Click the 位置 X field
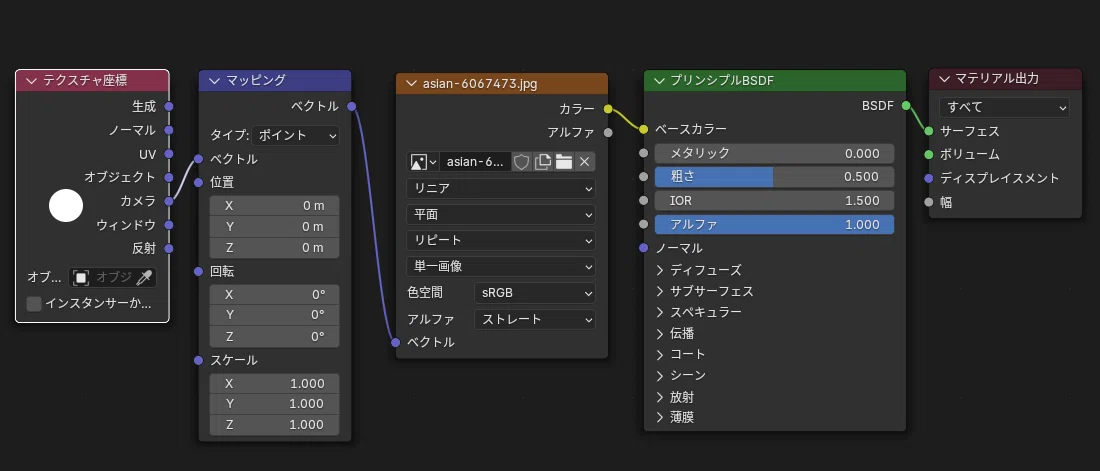 click(x=274, y=206)
